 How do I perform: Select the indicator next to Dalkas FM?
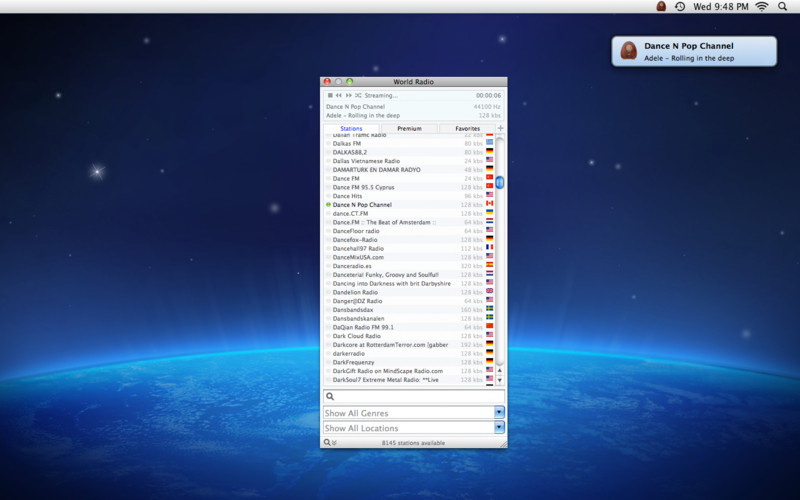tap(328, 143)
